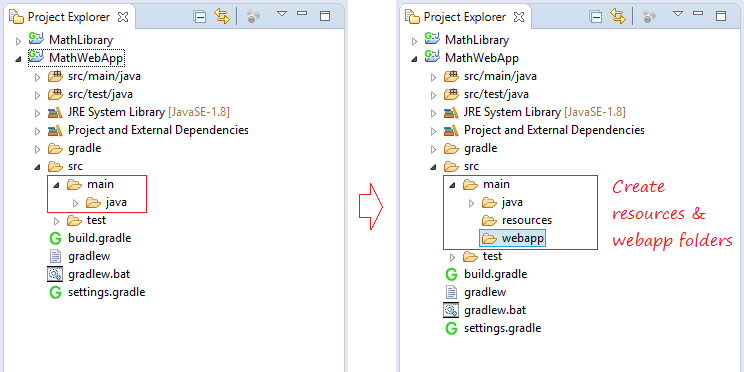The image size is (744, 372).
Task: Toggle Link with Editor in left panel
Action: 222,17
